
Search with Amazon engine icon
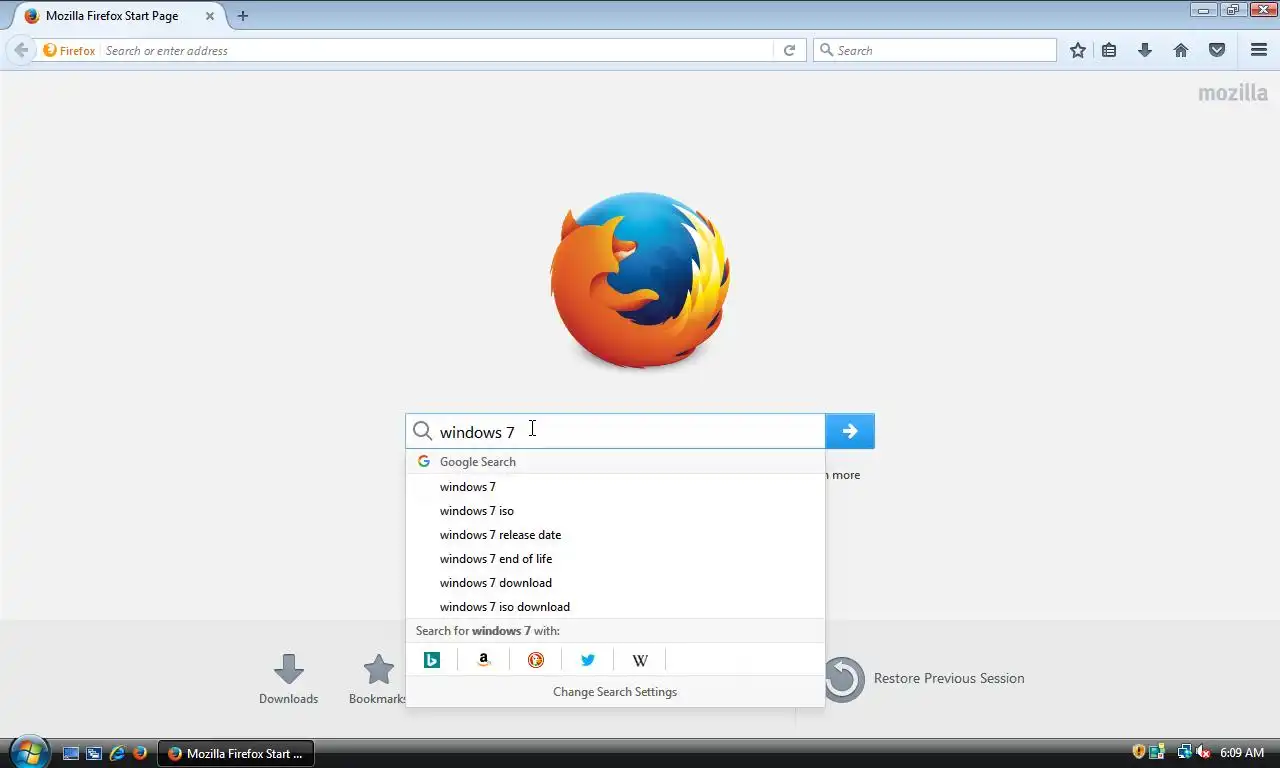pos(484,660)
